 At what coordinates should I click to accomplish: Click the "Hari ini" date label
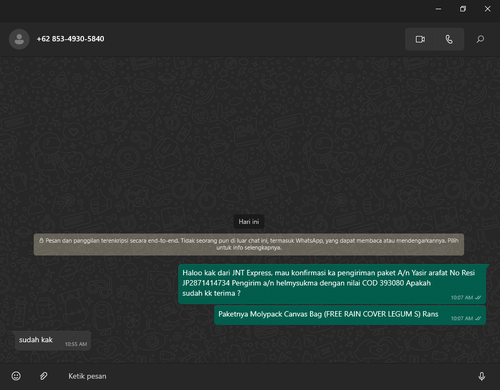[249, 222]
